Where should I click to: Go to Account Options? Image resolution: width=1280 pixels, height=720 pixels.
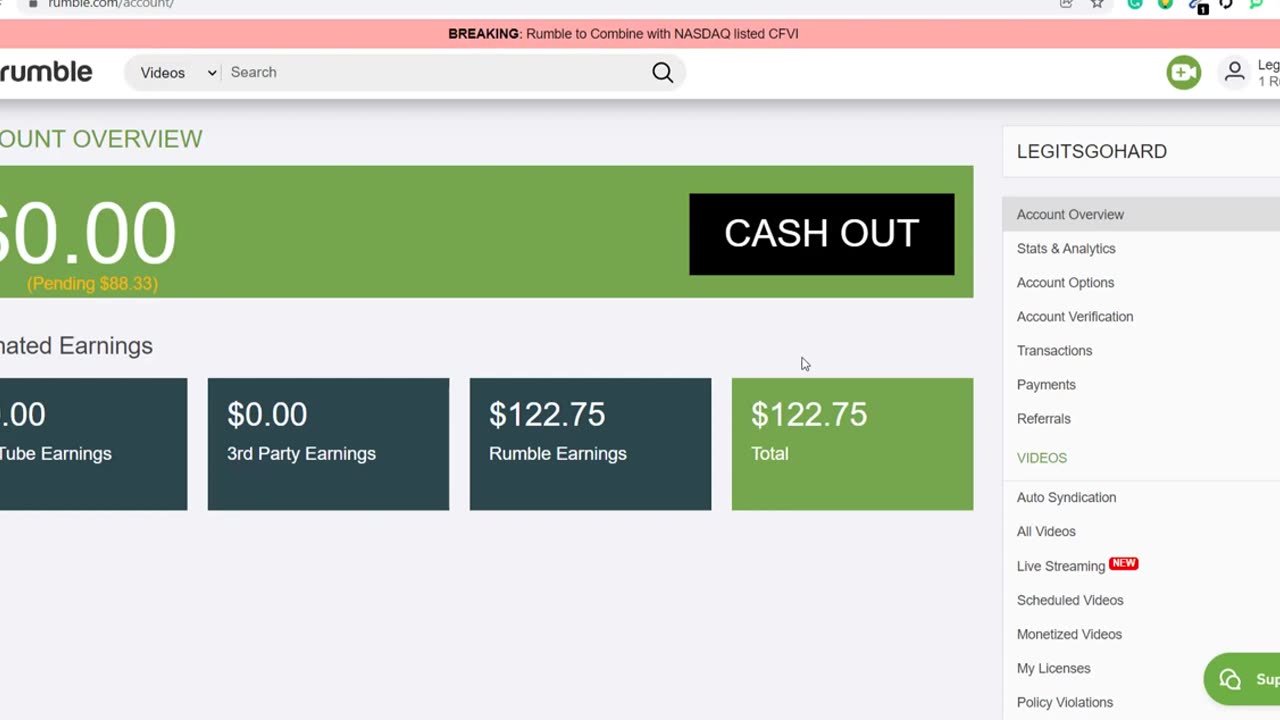[1065, 282]
